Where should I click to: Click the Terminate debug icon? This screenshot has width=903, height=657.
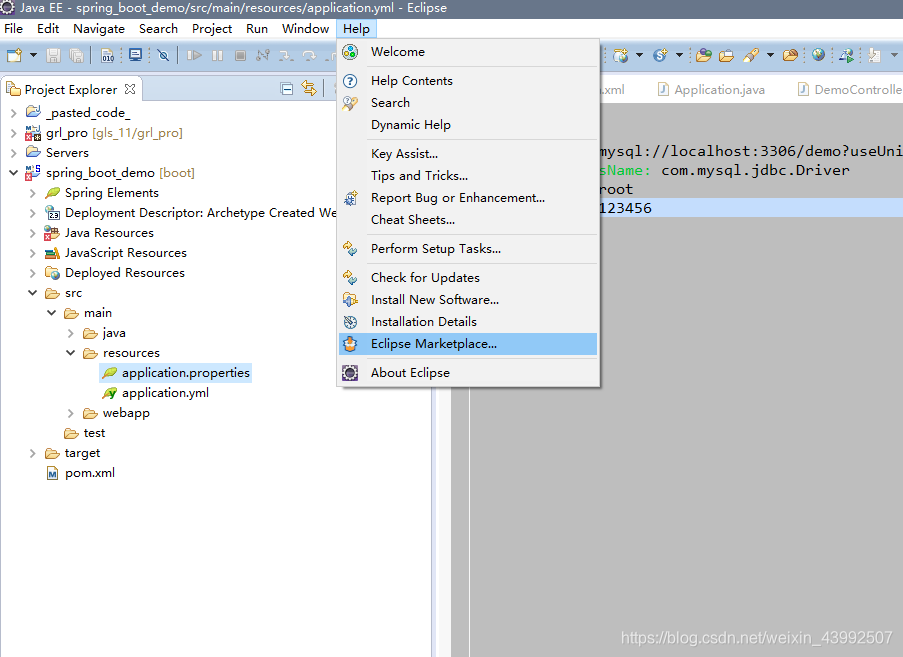tap(240, 55)
